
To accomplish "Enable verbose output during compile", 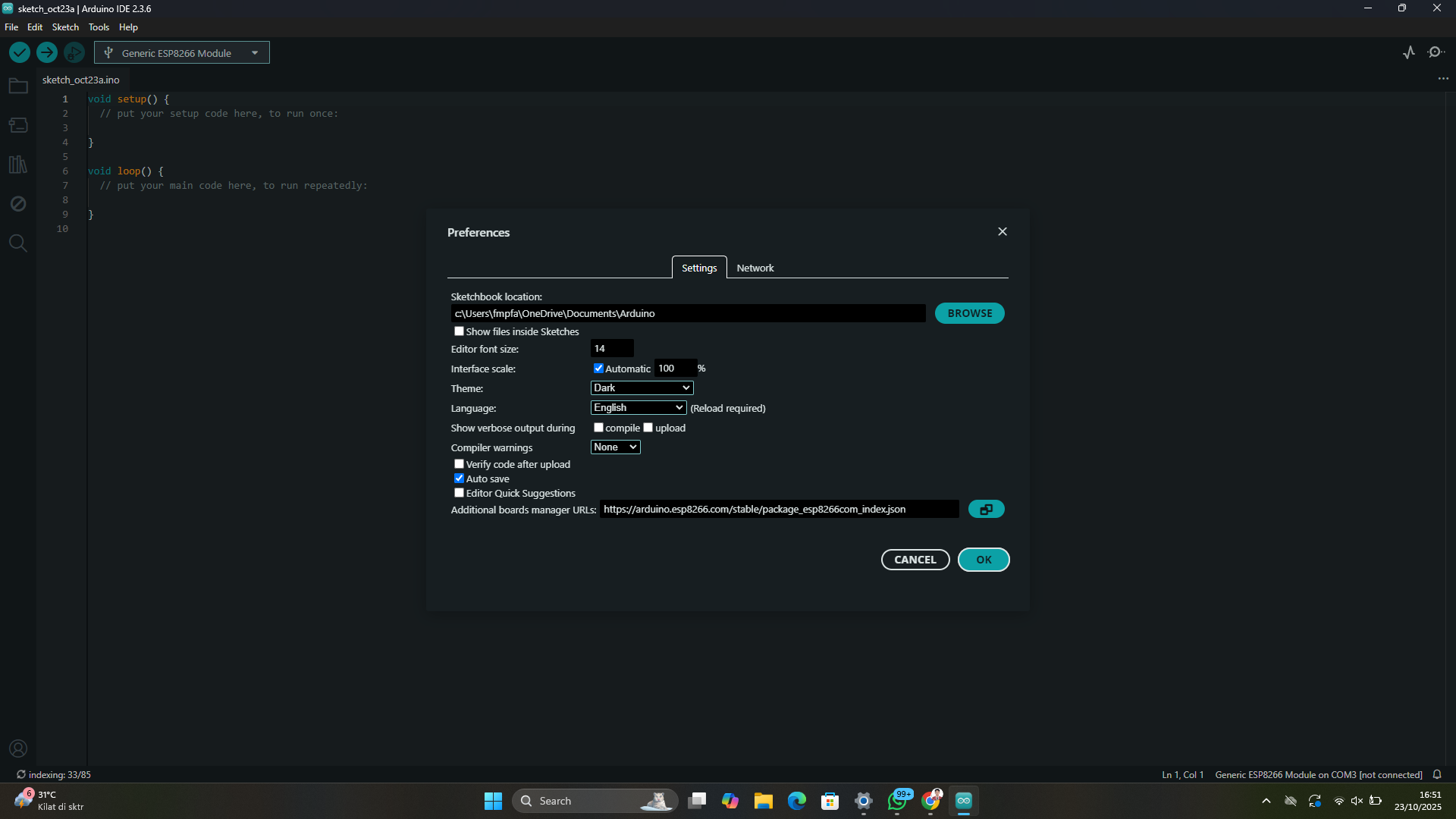I will click(x=598, y=428).
